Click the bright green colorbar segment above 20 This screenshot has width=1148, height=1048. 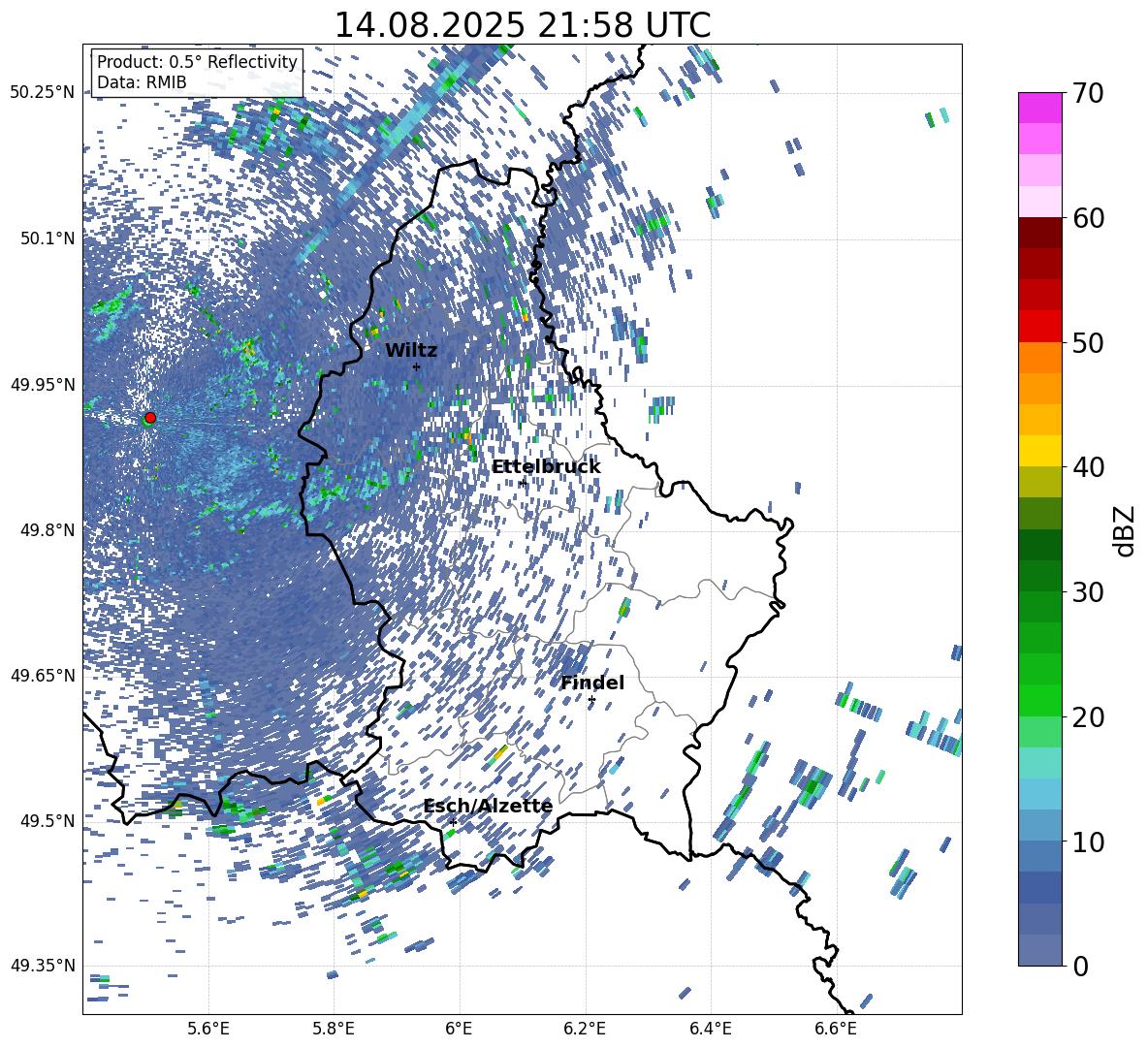pos(1039,700)
